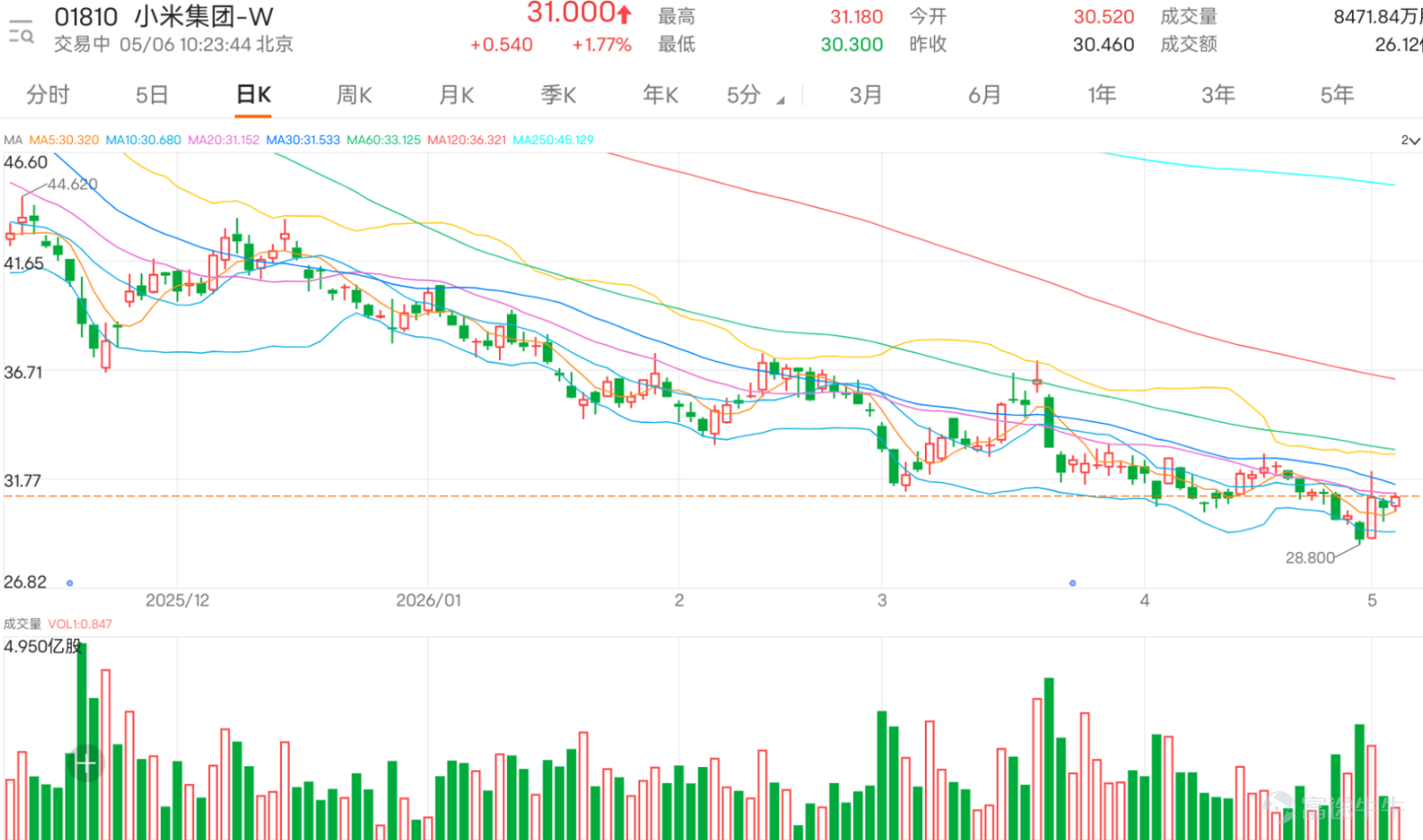Click the 26.82 price axis label
1423x840 pixels.
pyautogui.click(x=25, y=582)
